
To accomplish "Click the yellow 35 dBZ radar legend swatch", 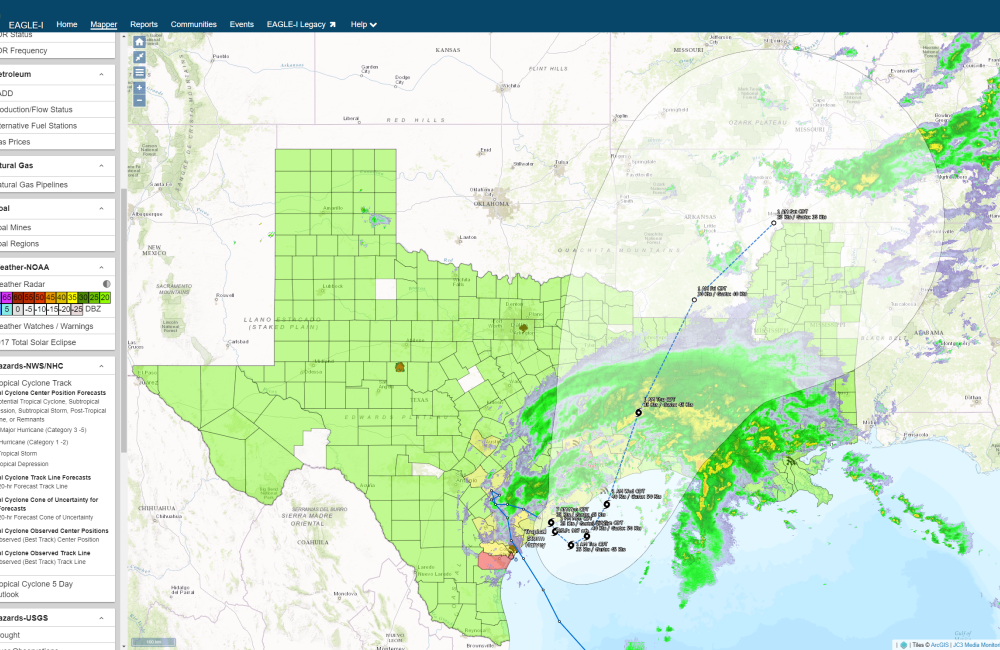I will [x=72, y=298].
